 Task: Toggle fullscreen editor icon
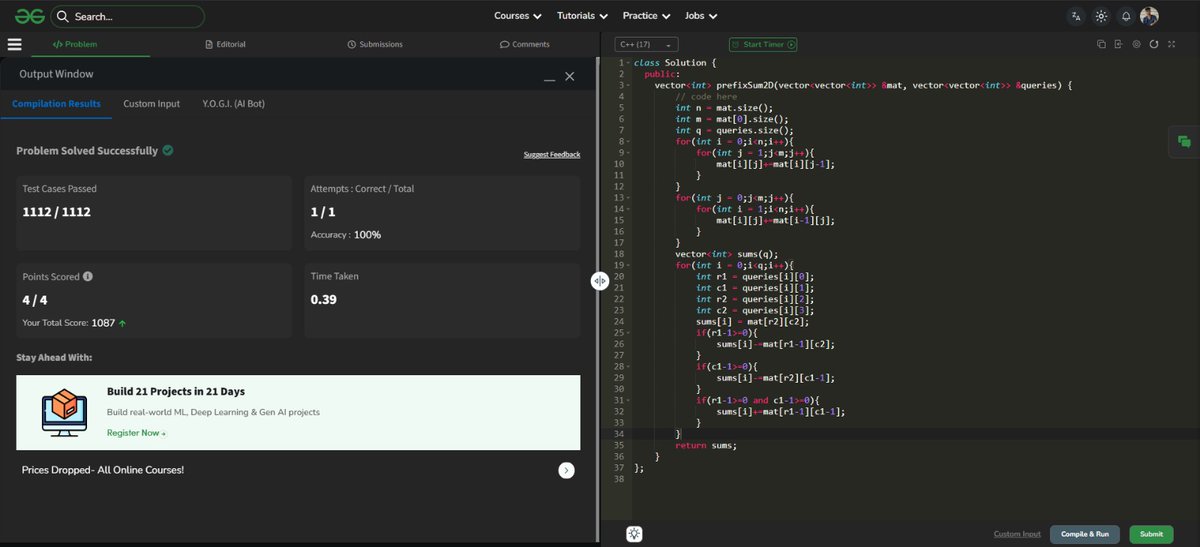1172,44
